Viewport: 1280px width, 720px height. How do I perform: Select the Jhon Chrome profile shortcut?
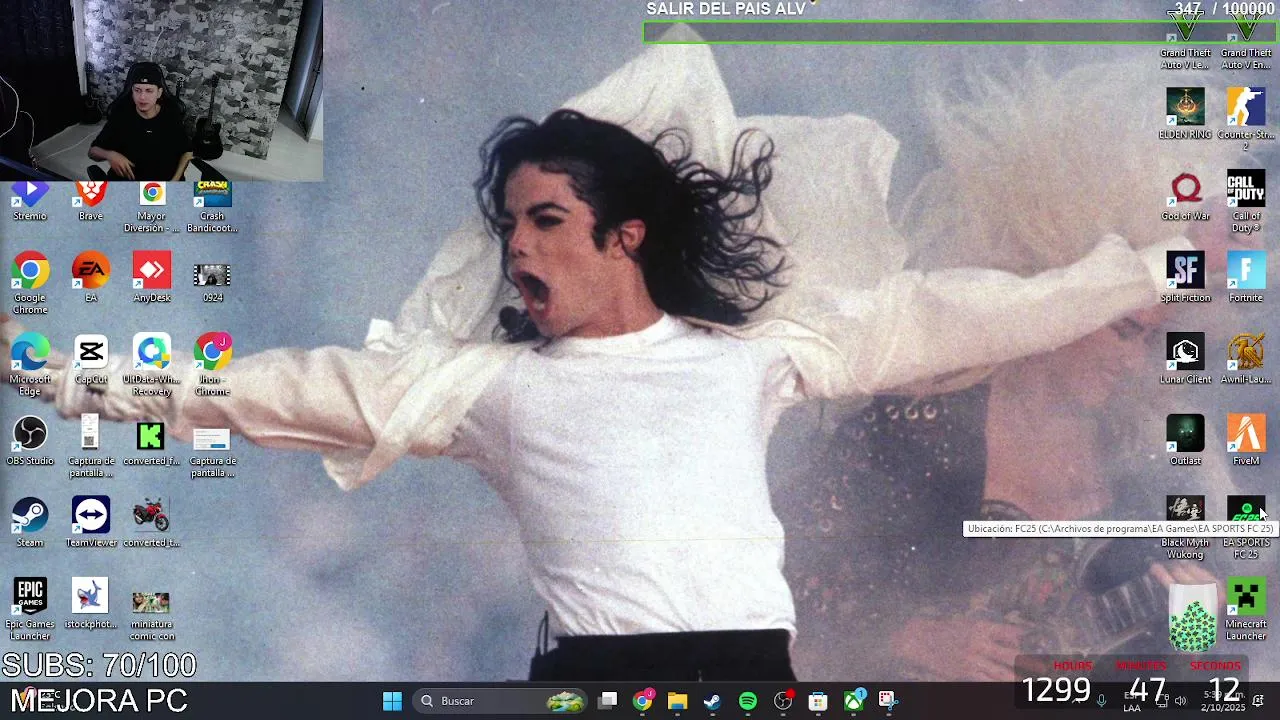pyautogui.click(x=212, y=365)
